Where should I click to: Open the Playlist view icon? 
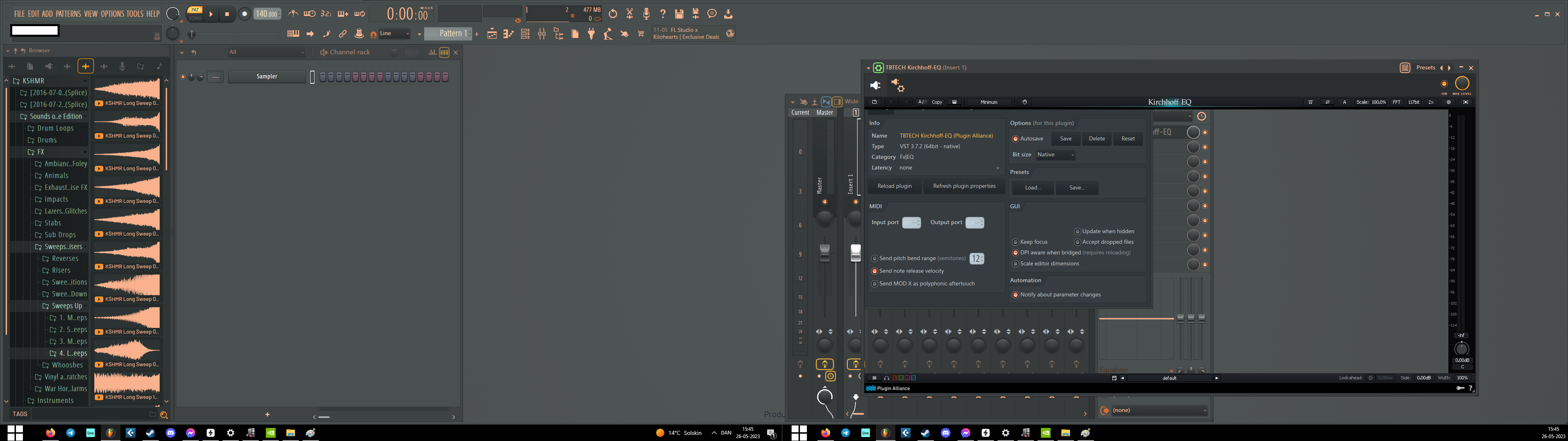click(492, 34)
